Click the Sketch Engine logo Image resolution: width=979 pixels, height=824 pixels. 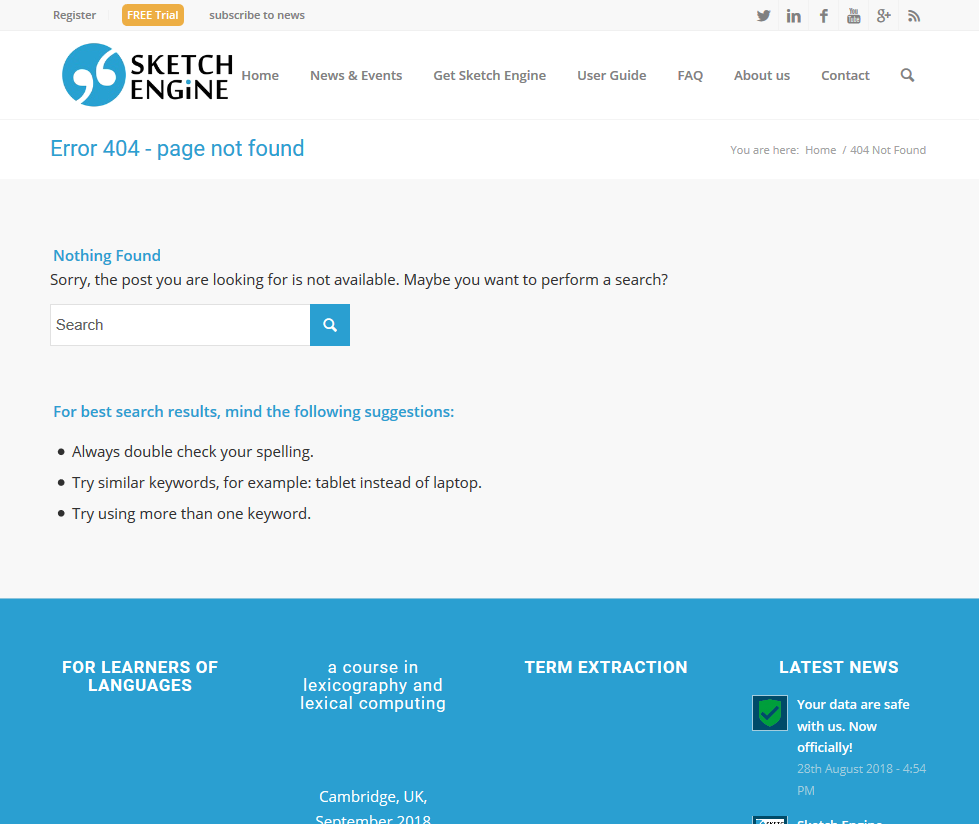click(146, 74)
